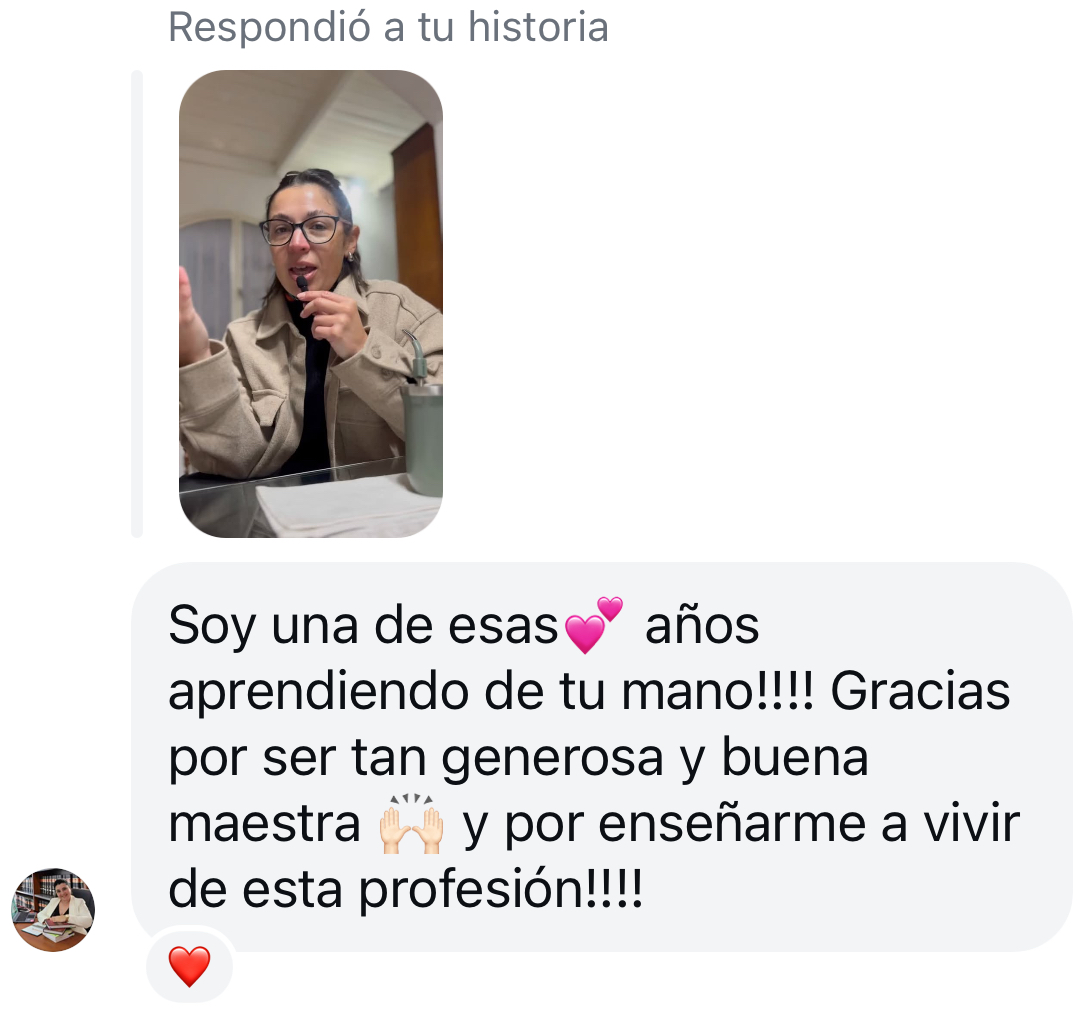Viewport: 1089px width, 1009px height.
Task: Click the word "historia" in header
Action: coord(538,27)
